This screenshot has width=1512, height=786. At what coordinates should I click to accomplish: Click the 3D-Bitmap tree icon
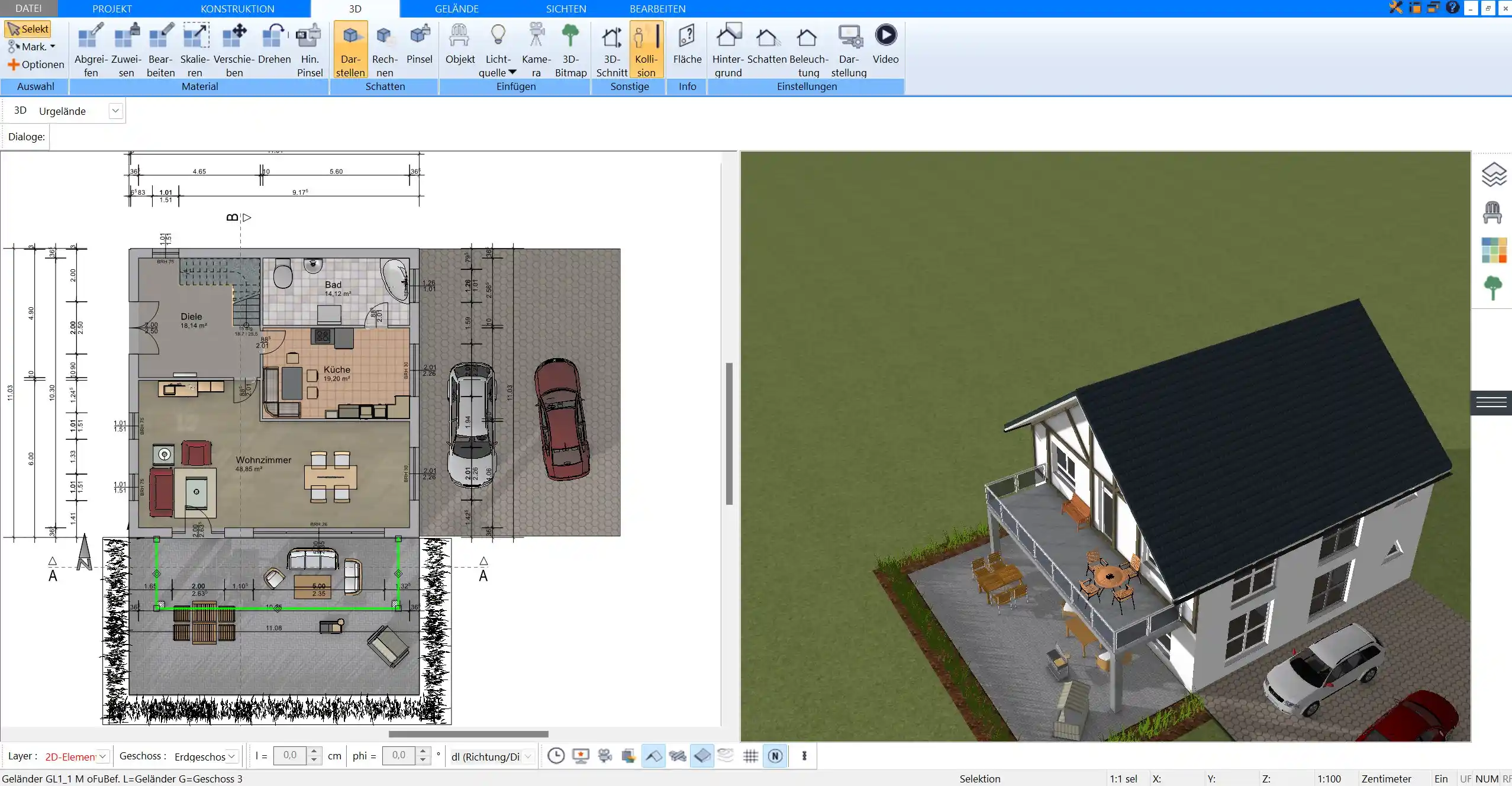[570, 50]
